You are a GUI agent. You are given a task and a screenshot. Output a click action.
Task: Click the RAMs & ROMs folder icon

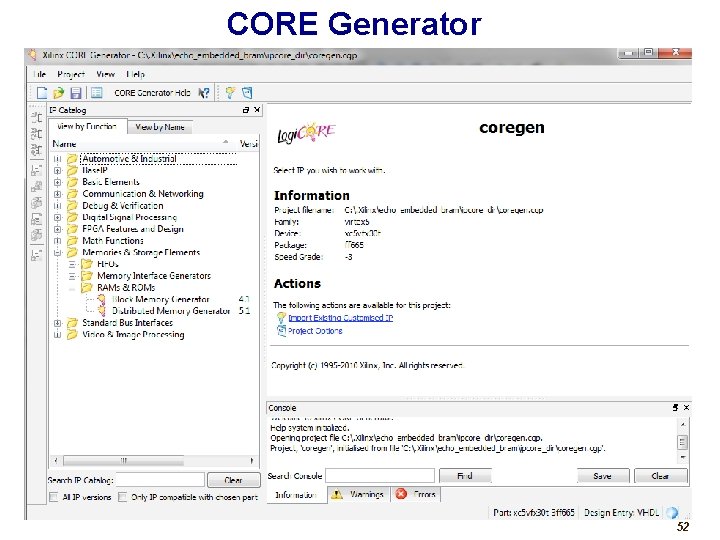pos(87,287)
